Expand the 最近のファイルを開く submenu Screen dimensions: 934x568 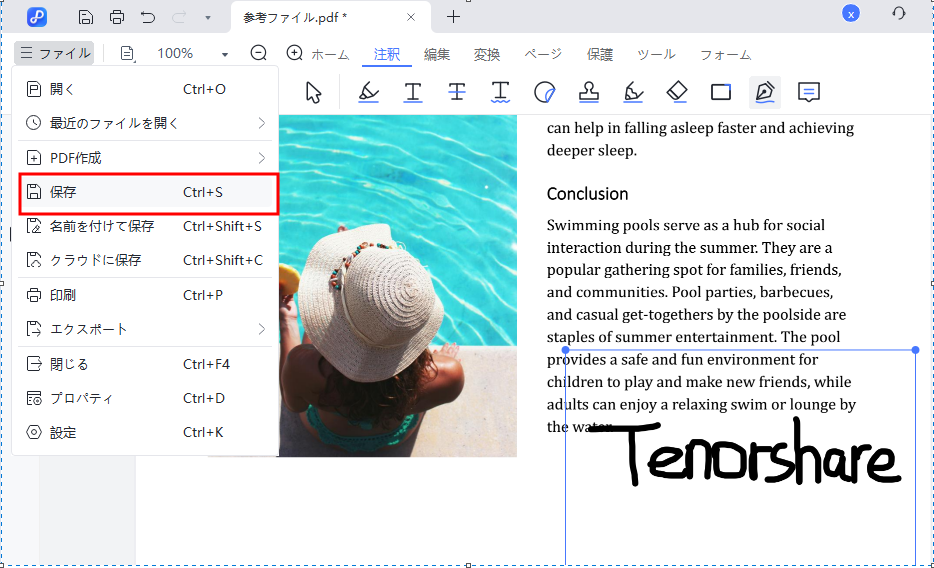[x=262, y=123]
